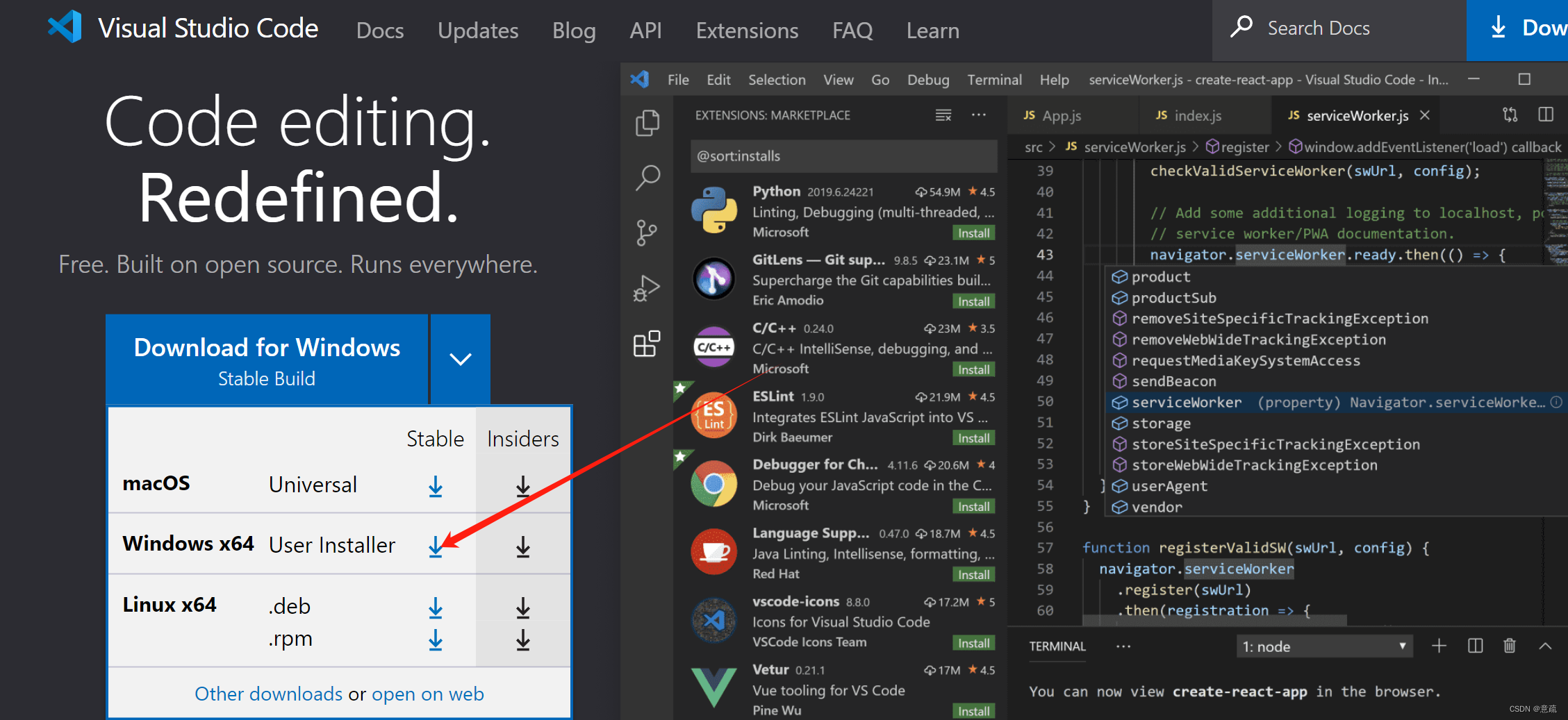This screenshot has height=720, width=1568.
Task: Click the open on web link
Action: click(x=428, y=694)
